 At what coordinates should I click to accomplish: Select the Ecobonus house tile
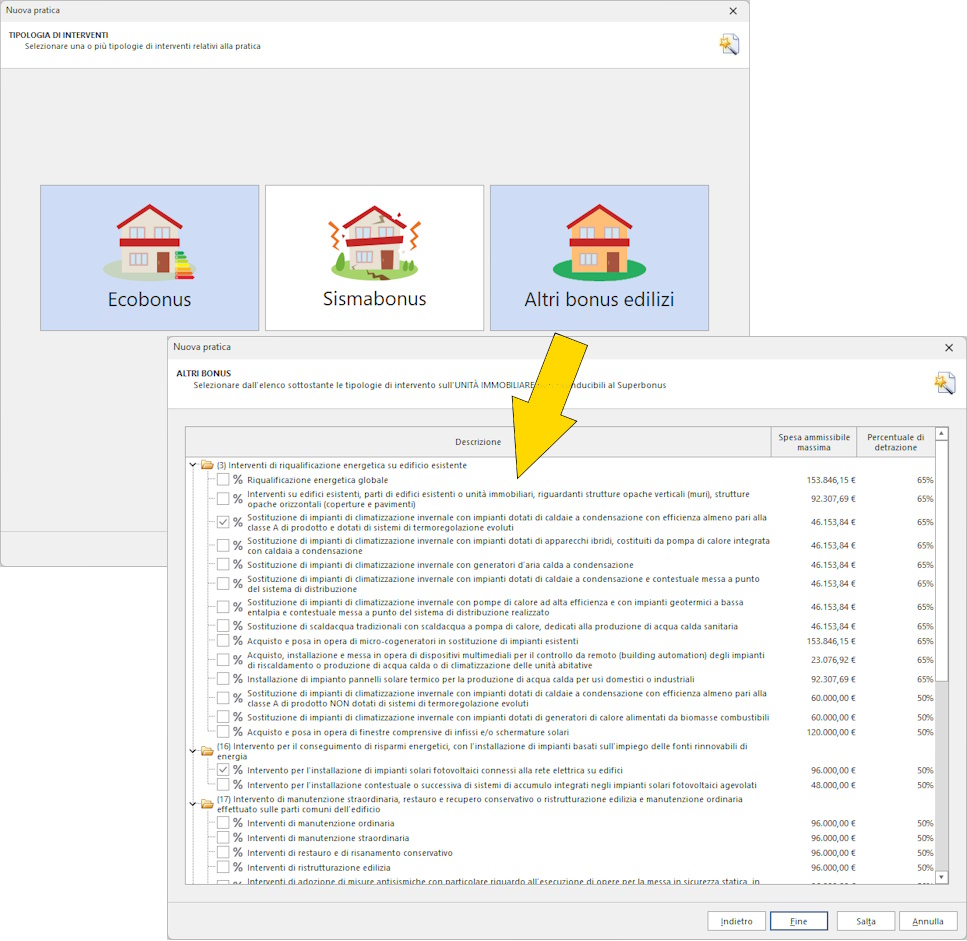pos(149,257)
